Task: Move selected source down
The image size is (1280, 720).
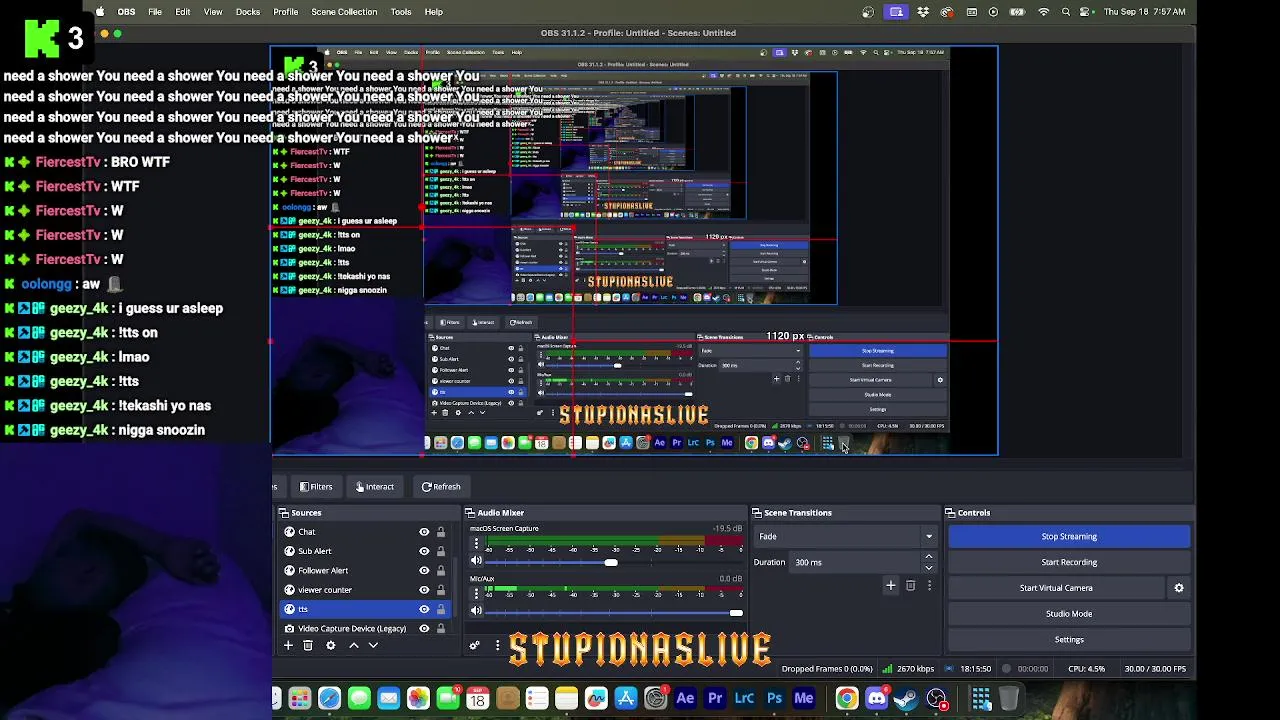Action: pos(374,646)
